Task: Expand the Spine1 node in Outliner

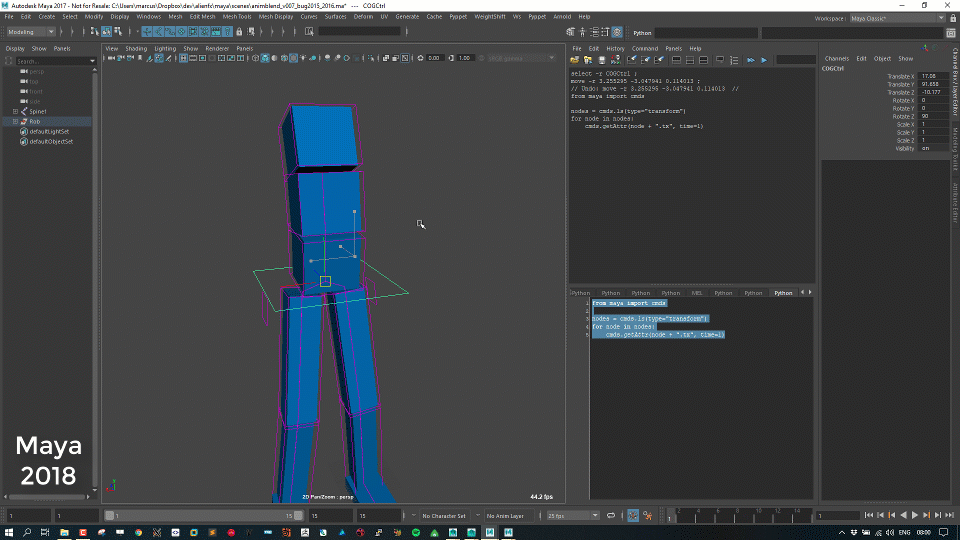Action: pyautogui.click(x=15, y=111)
